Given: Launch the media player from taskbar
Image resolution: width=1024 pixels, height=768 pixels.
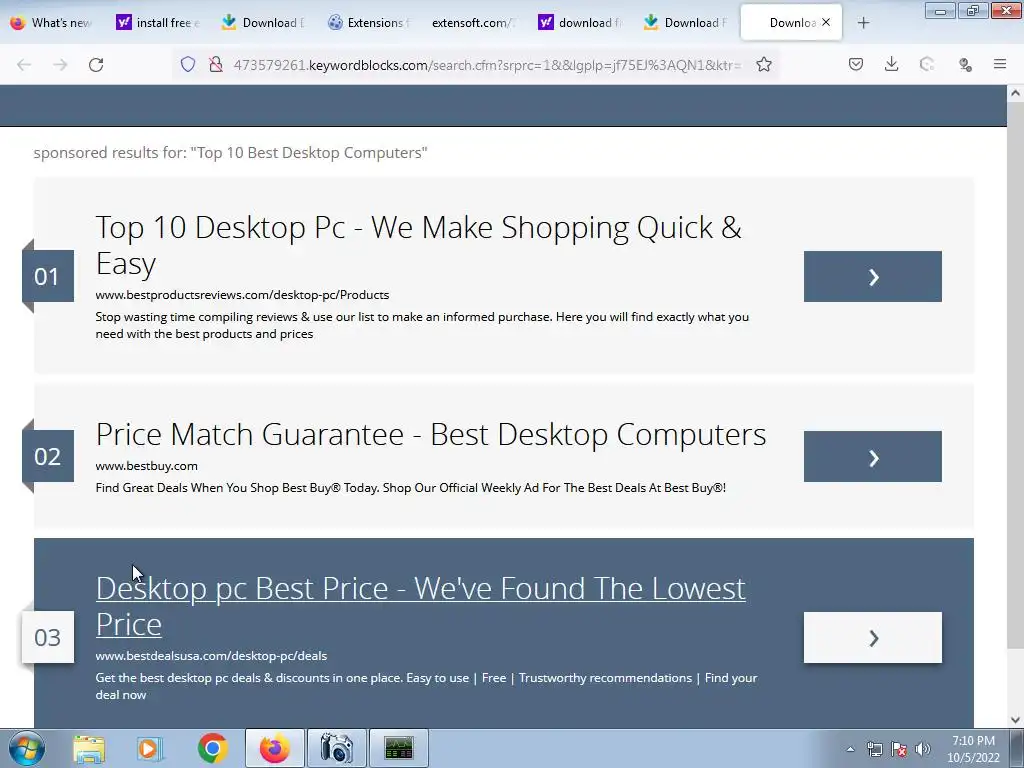Looking at the screenshot, I should [150, 748].
